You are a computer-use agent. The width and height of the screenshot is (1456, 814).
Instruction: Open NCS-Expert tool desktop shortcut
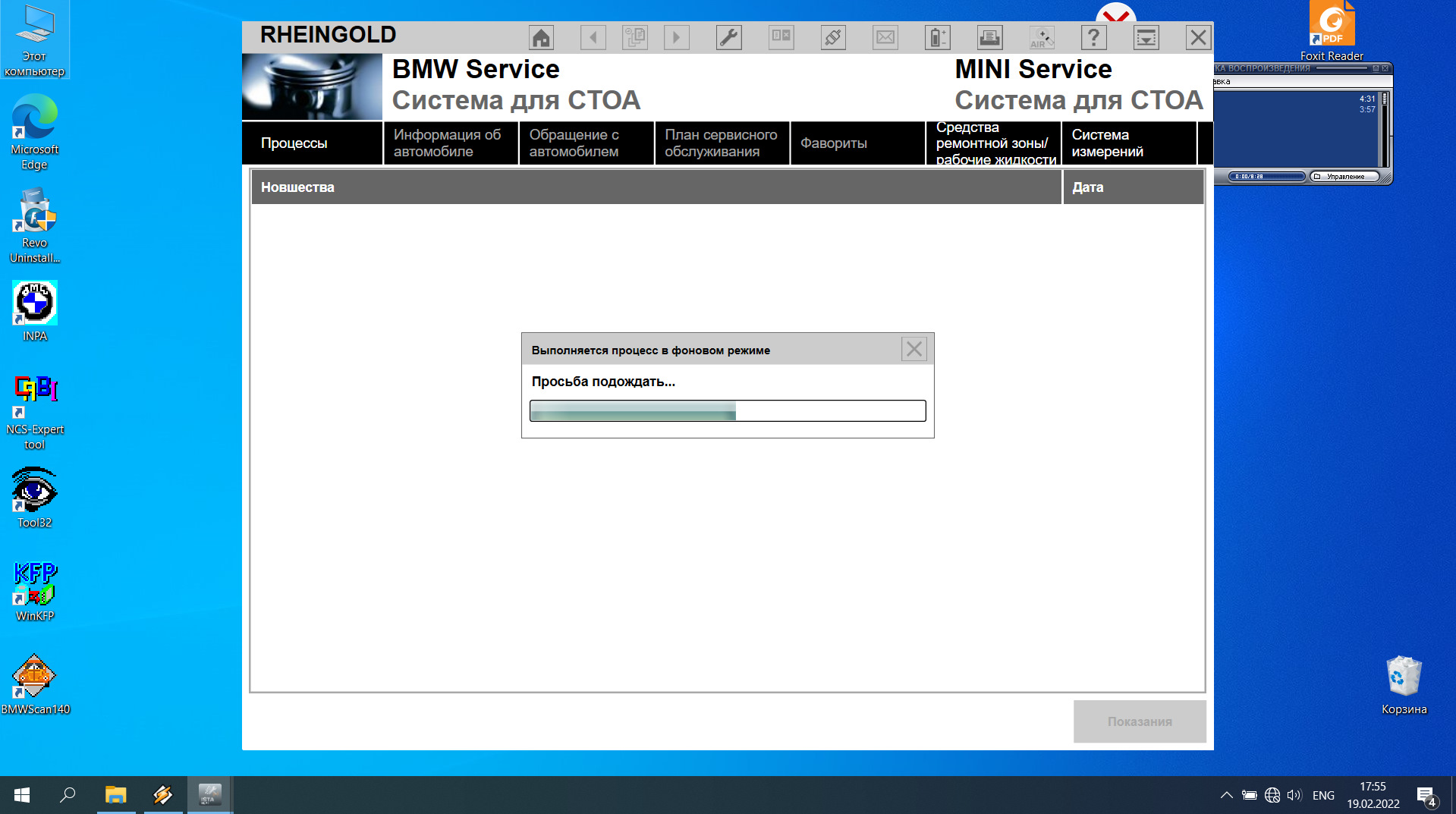pos(35,413)
